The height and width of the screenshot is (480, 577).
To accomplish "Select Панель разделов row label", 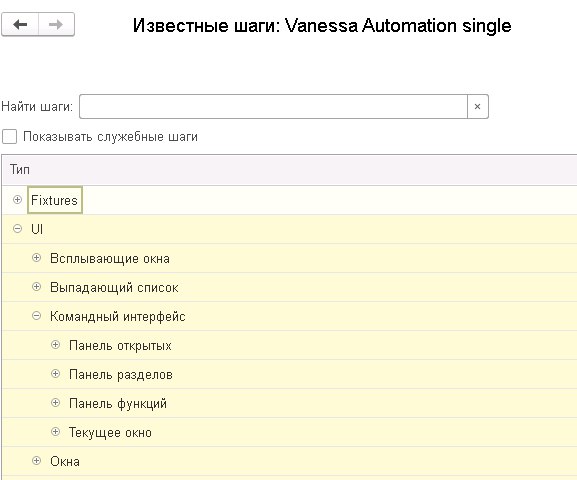I will click(121, 375).
